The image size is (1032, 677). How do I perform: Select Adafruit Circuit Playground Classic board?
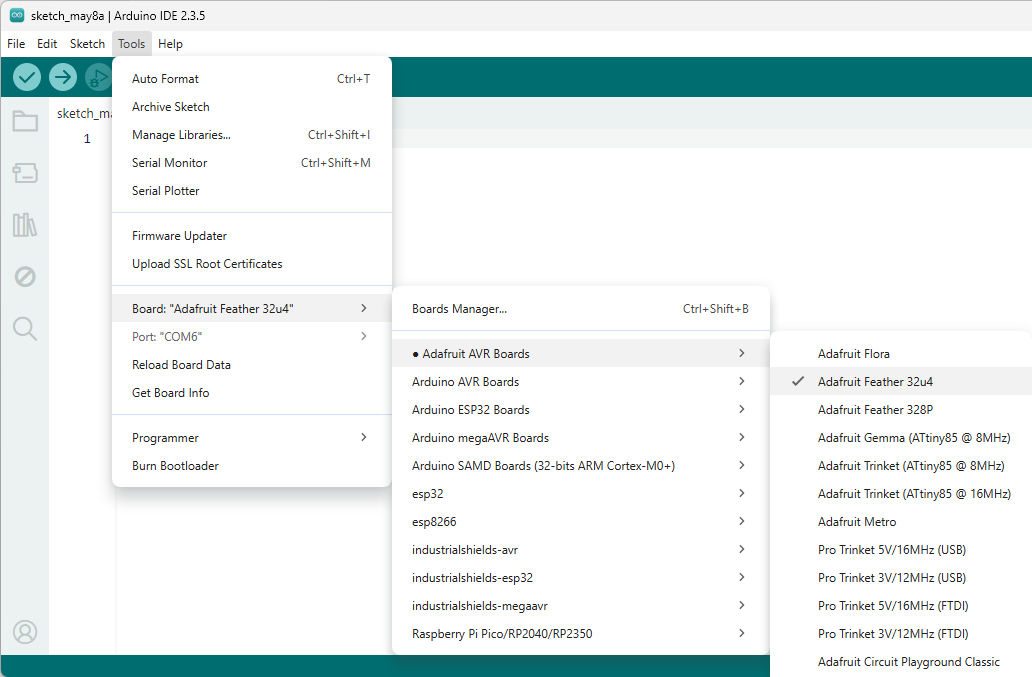[x=901, y=662]
